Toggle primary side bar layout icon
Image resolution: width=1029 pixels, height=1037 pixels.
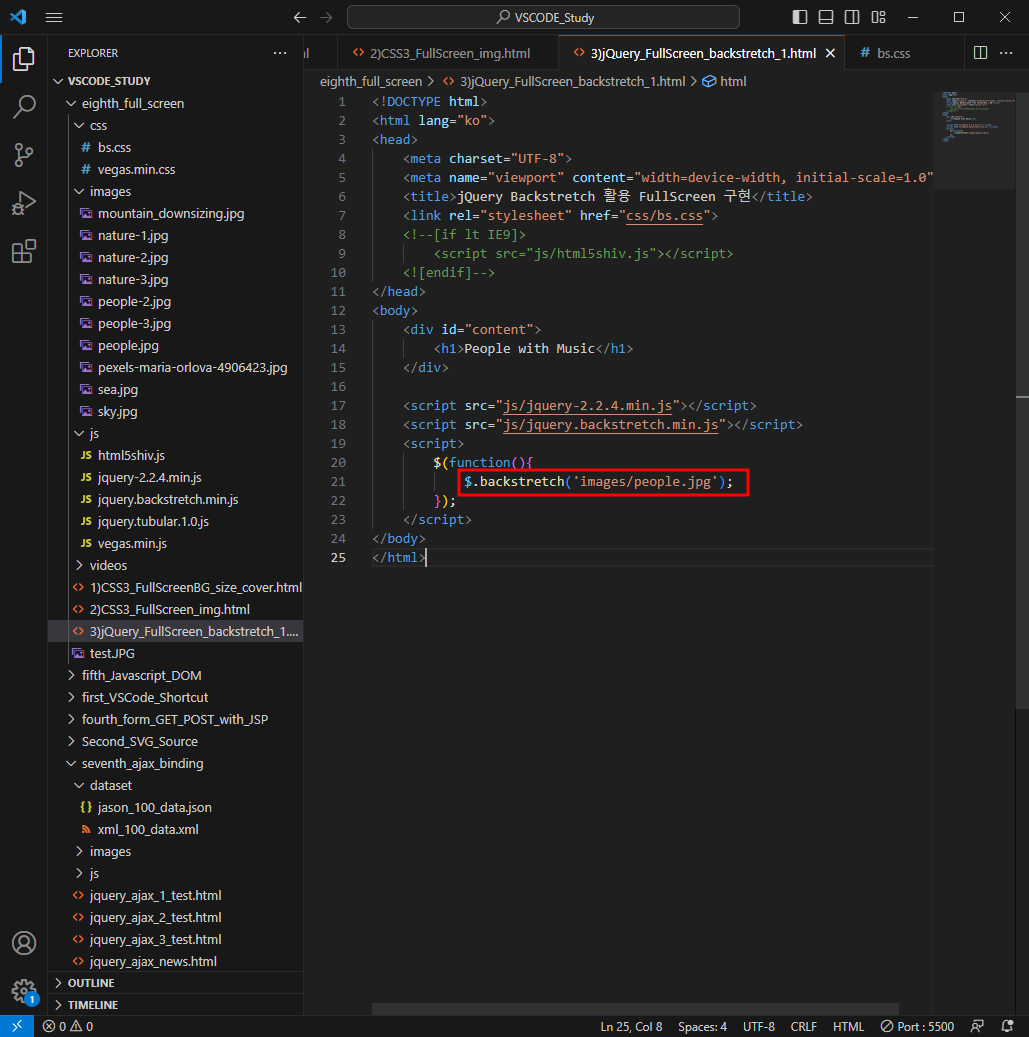[800, 17]
